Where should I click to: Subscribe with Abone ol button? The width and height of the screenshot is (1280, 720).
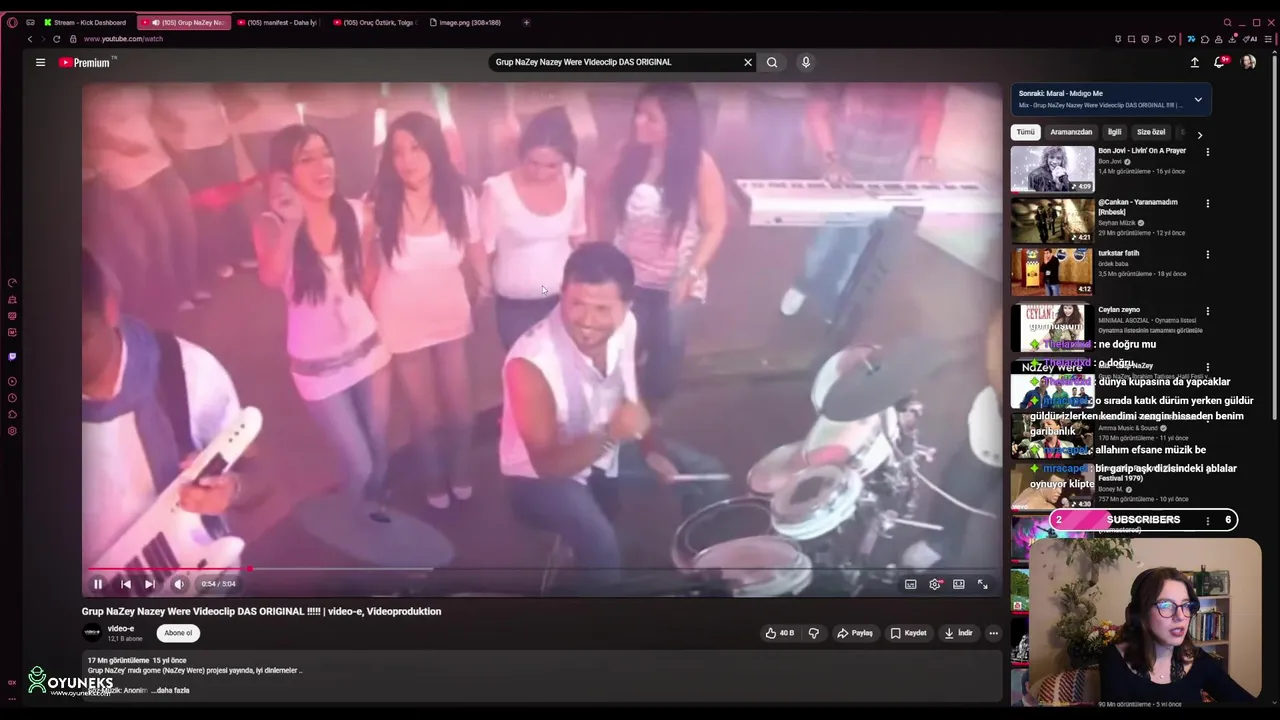click(x=178, y=633)
